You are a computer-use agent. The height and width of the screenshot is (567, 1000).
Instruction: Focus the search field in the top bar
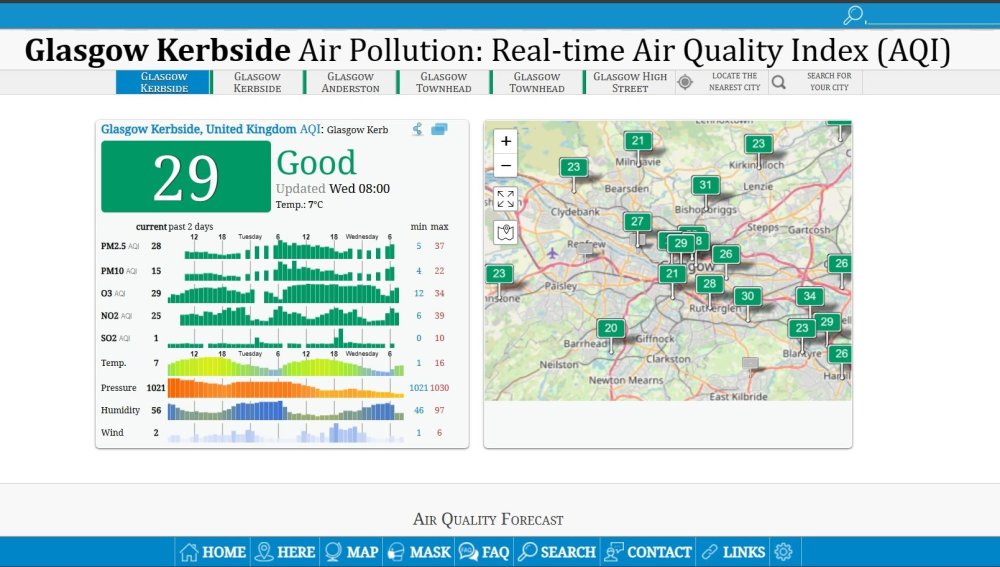[932, 15]
